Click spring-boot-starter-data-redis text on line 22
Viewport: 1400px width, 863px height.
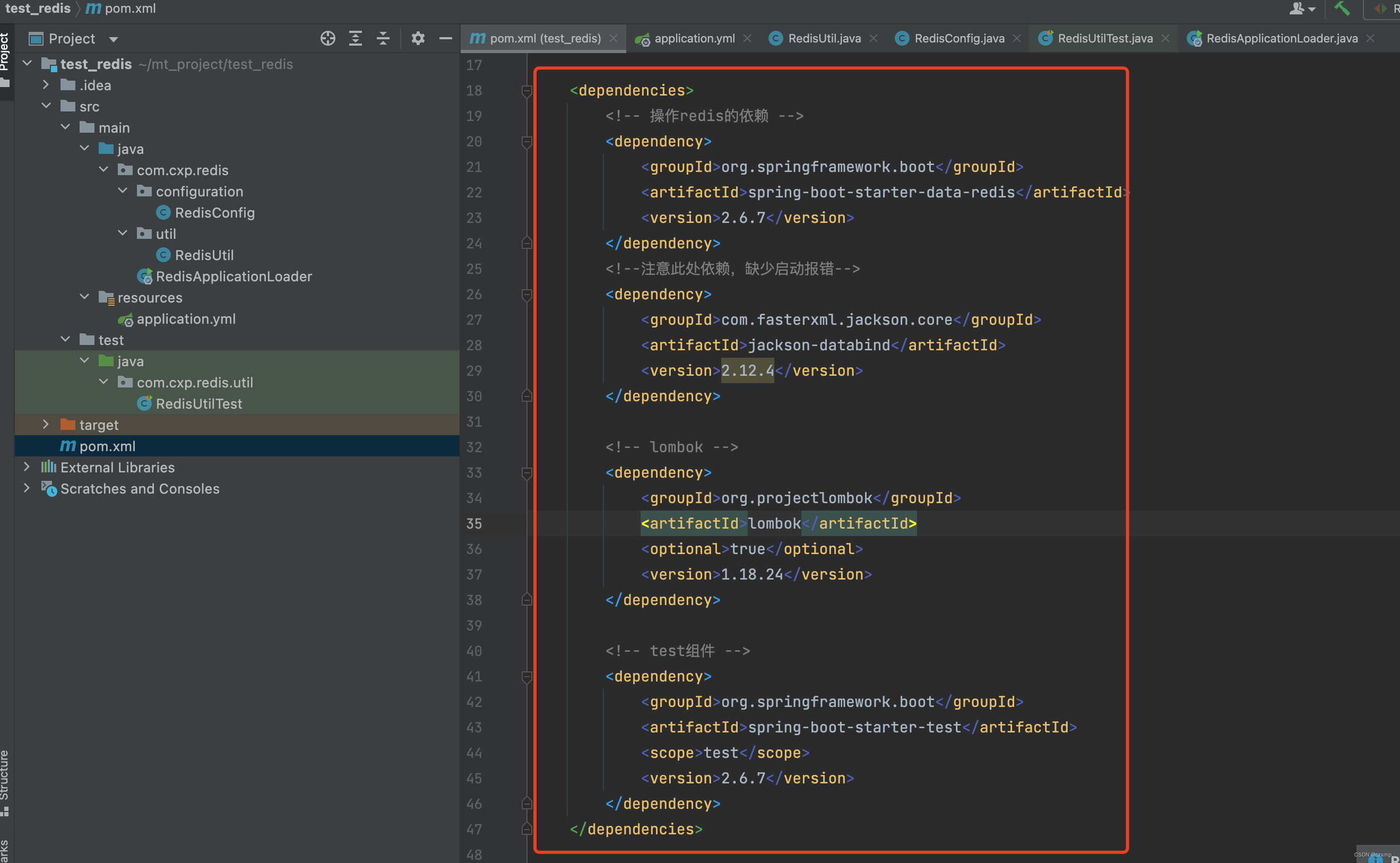coord(881,192)
